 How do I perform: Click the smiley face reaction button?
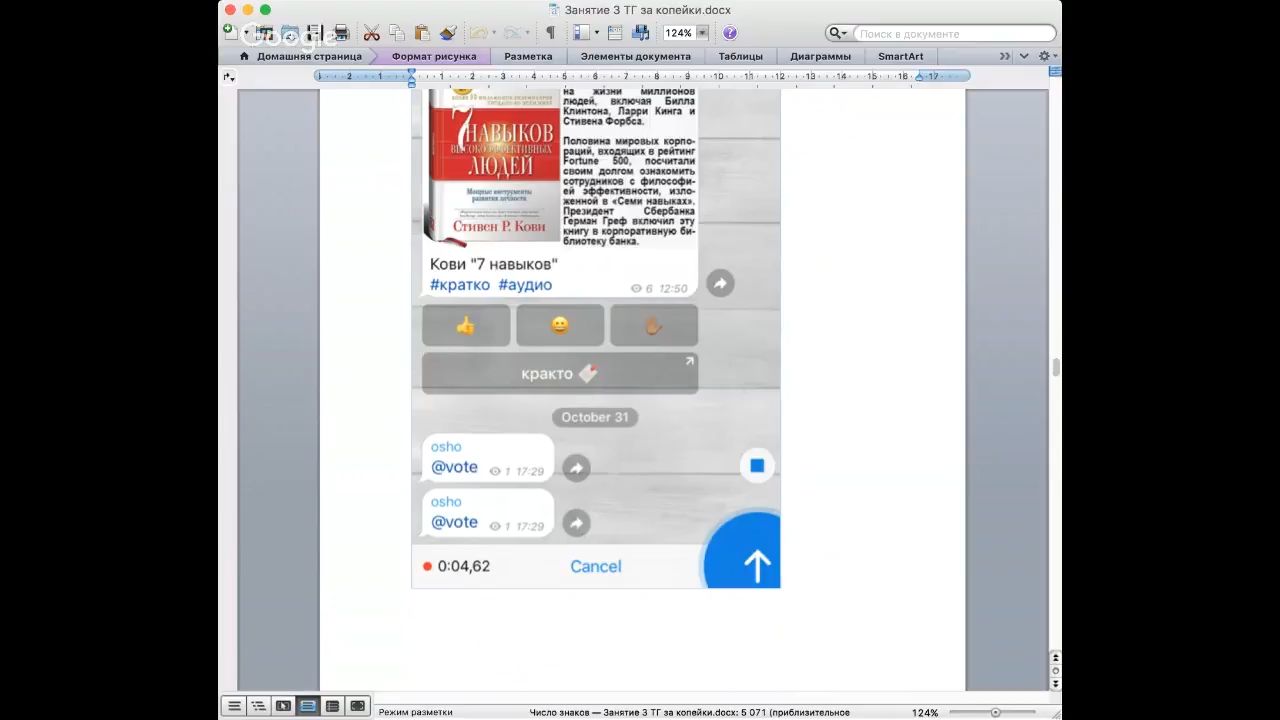point(560,326)
